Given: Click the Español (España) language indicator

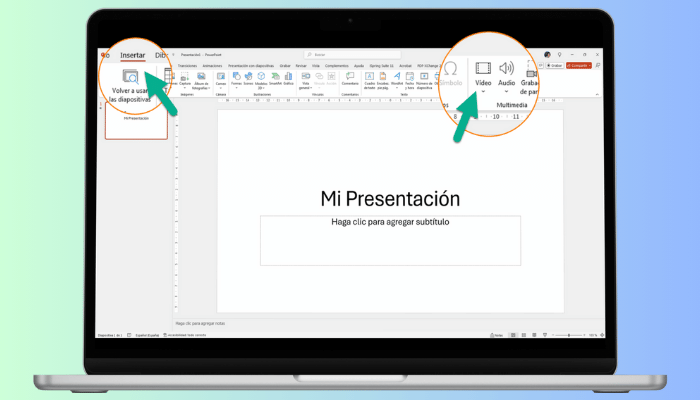Looking at the screenshot, I should [x=147, y=335].
